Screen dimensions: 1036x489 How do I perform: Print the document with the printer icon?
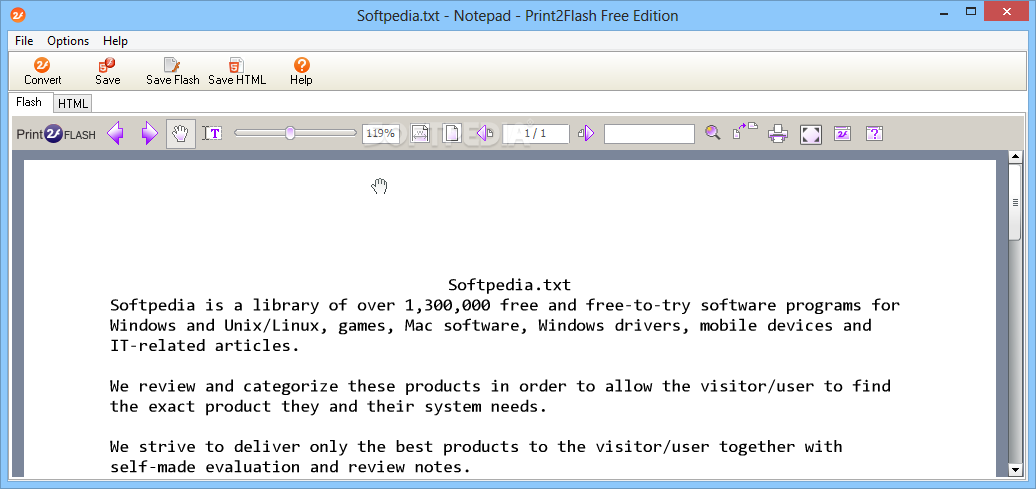778,134
